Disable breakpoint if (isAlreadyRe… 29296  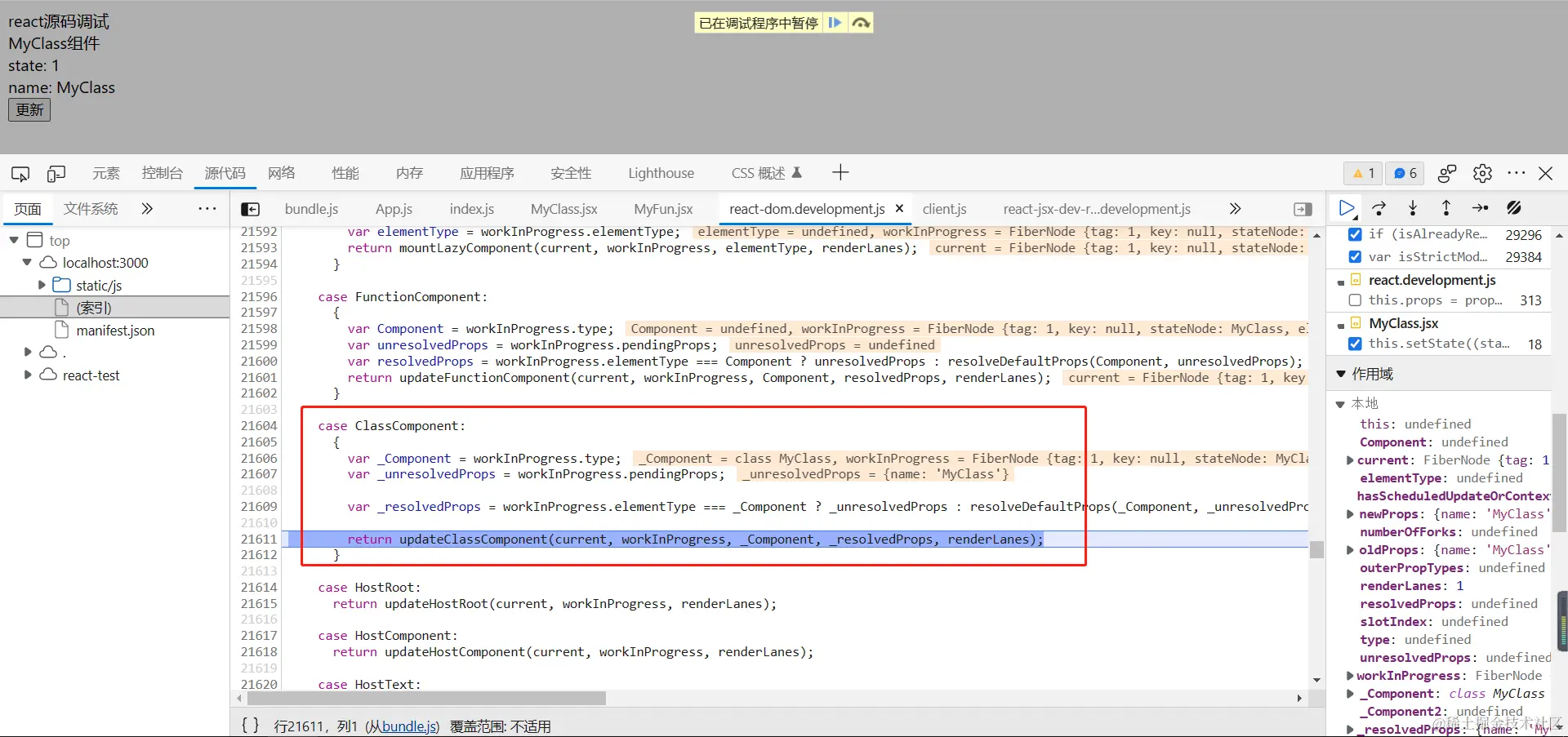click(1355, 234)
